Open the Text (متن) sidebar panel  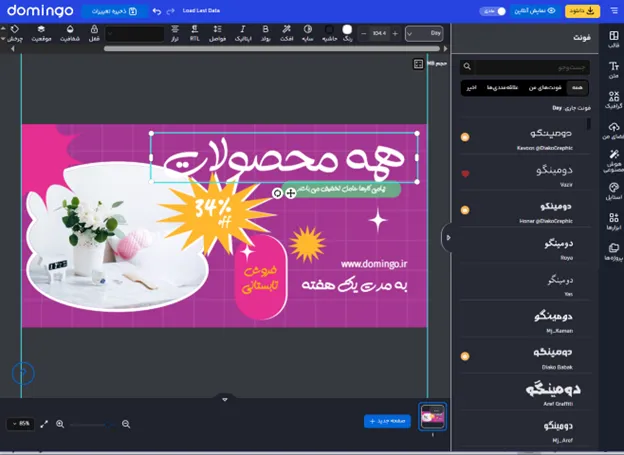point(614,70)
